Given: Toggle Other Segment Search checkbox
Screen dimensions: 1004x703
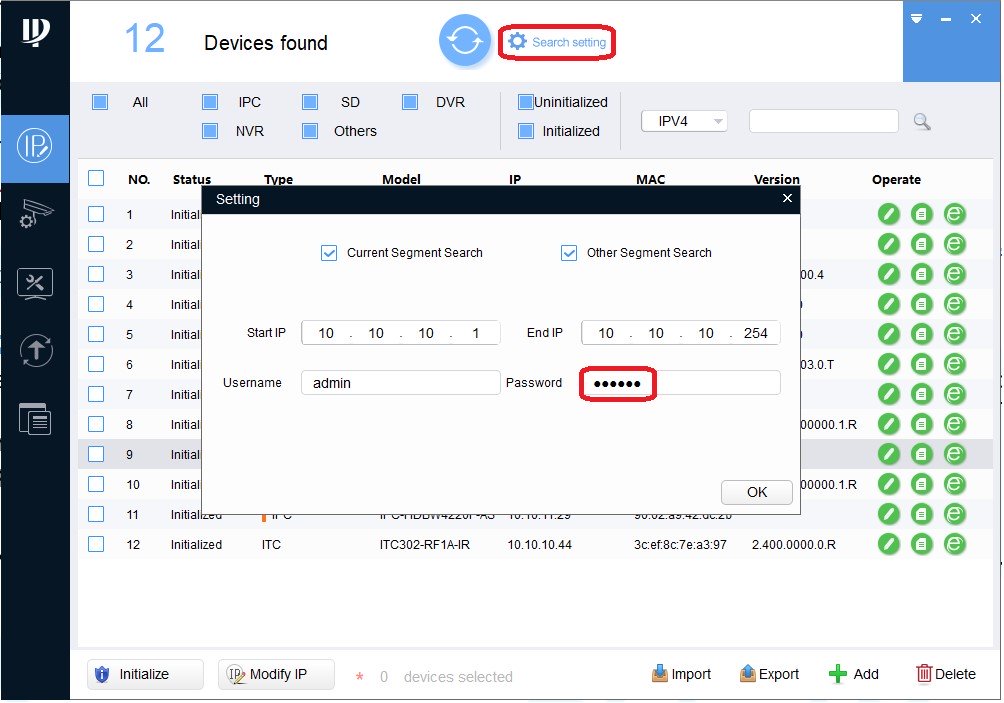Looking at the screenshot, I should click(x=569, y=253).
